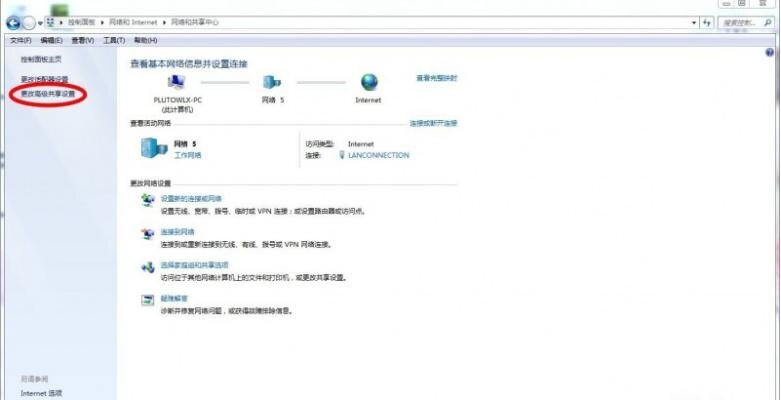Open the address bar history dropdown
781x400 pixels.
click(693, 21)
